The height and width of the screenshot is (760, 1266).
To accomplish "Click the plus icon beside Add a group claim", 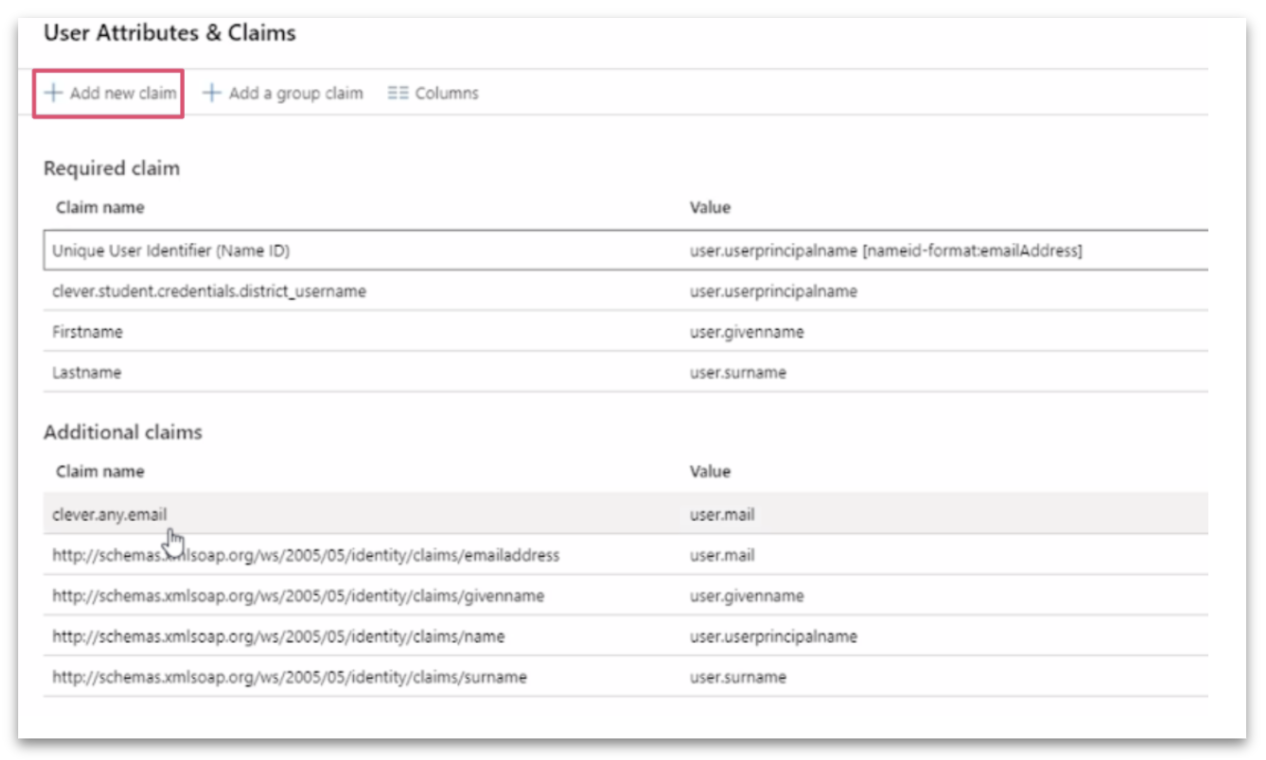I will (211, 92).
